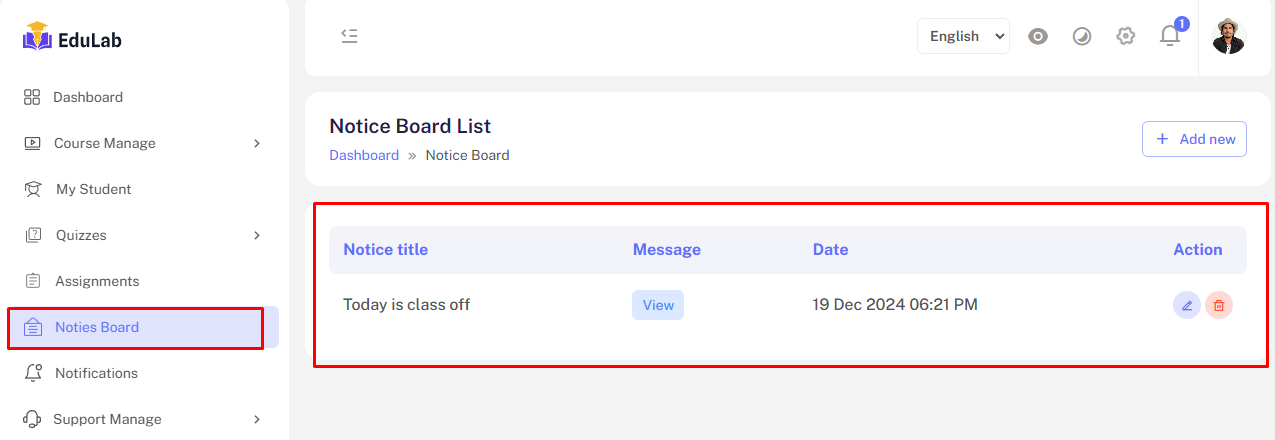Click the Add new button

[1194, 139]
